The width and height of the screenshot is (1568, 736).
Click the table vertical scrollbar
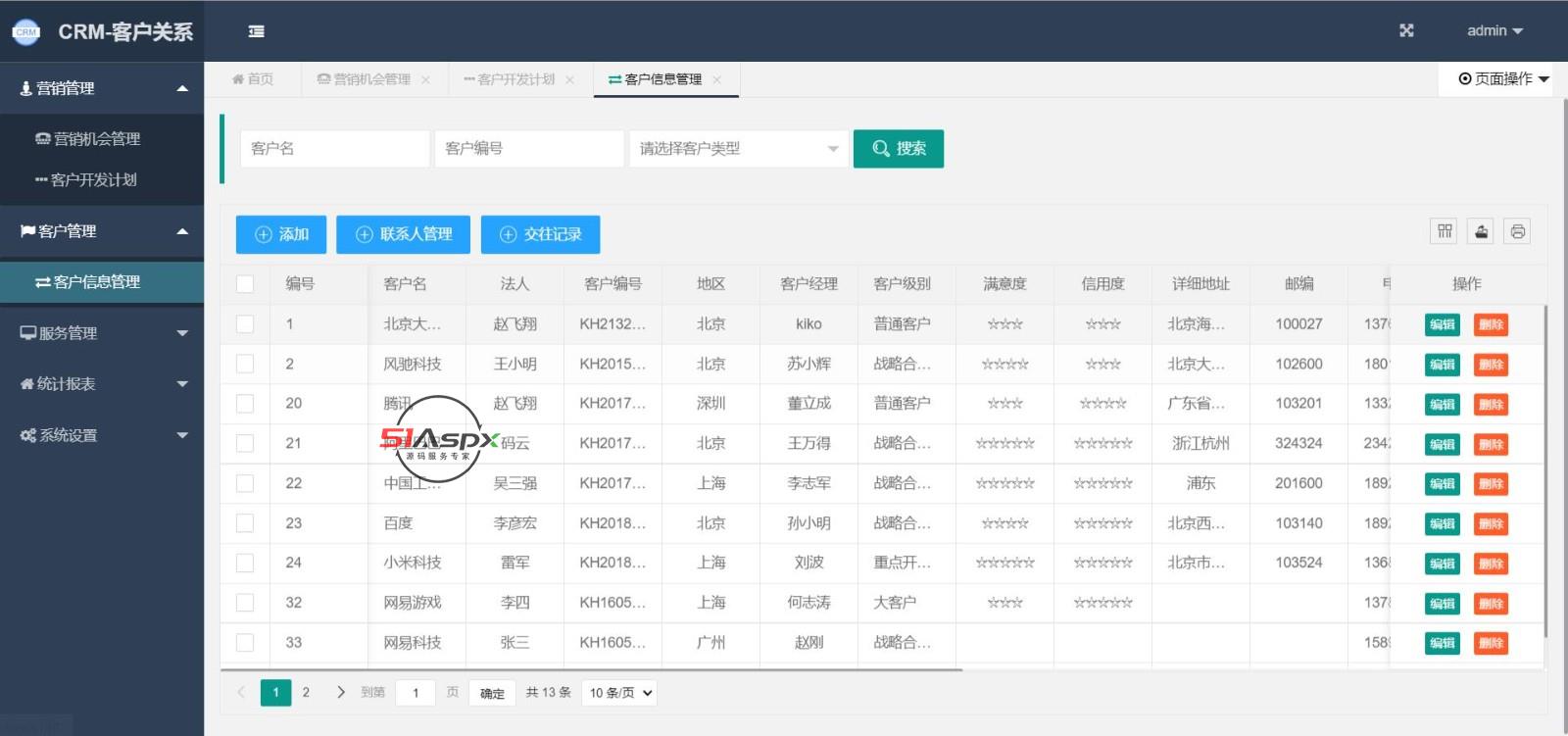click(1545, 470)
